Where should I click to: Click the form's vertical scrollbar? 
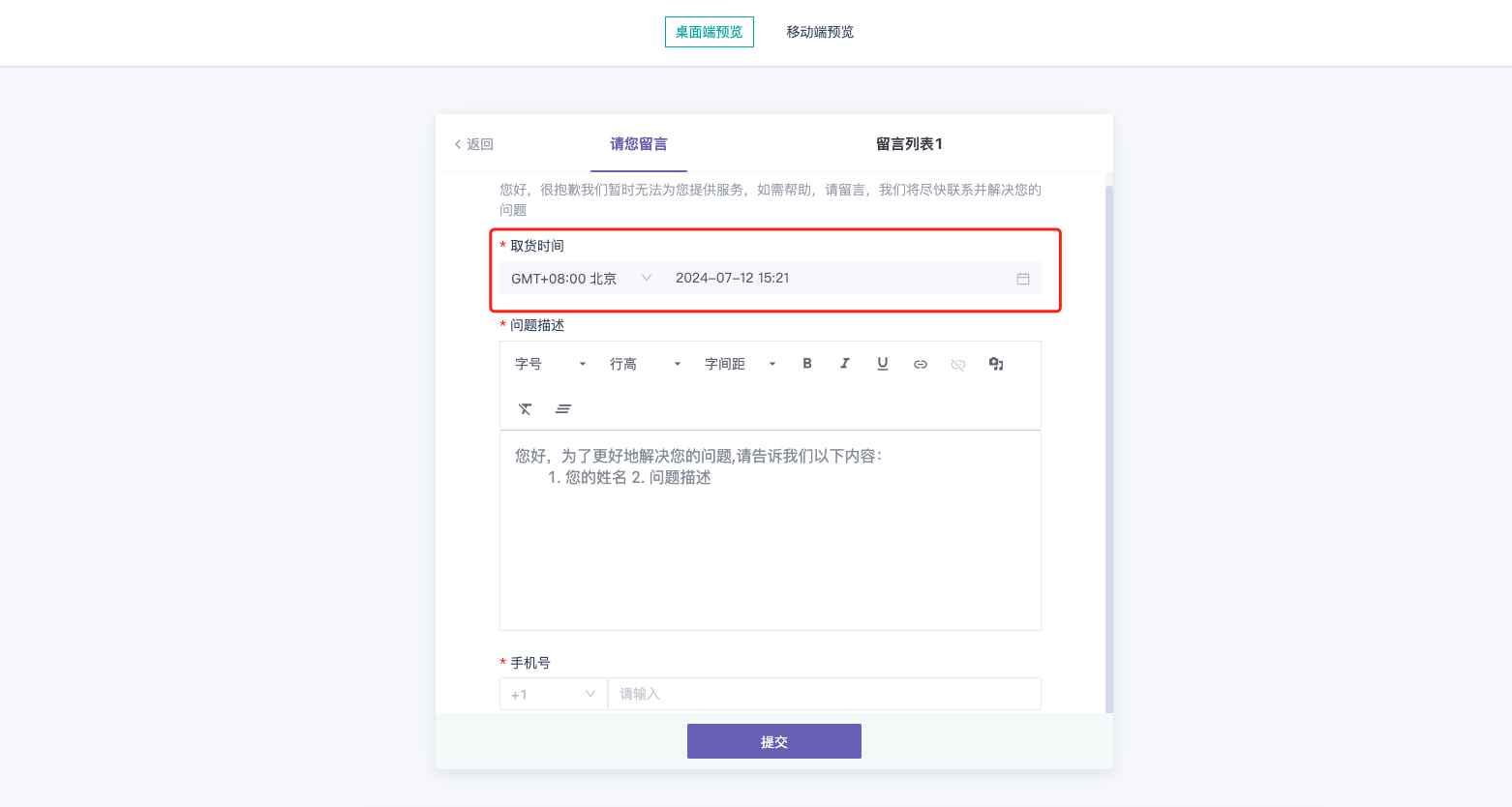click(x=1109, y=449)
